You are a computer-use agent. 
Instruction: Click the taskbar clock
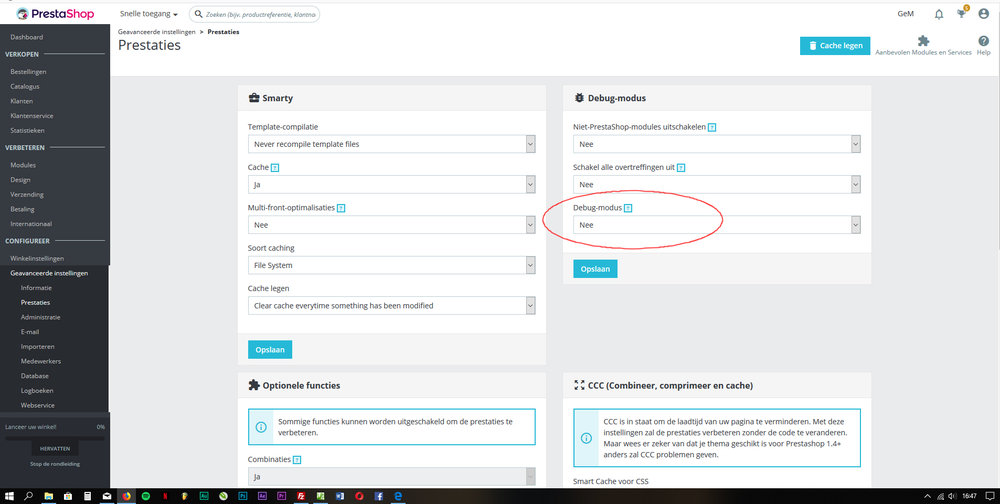(970, 496)
